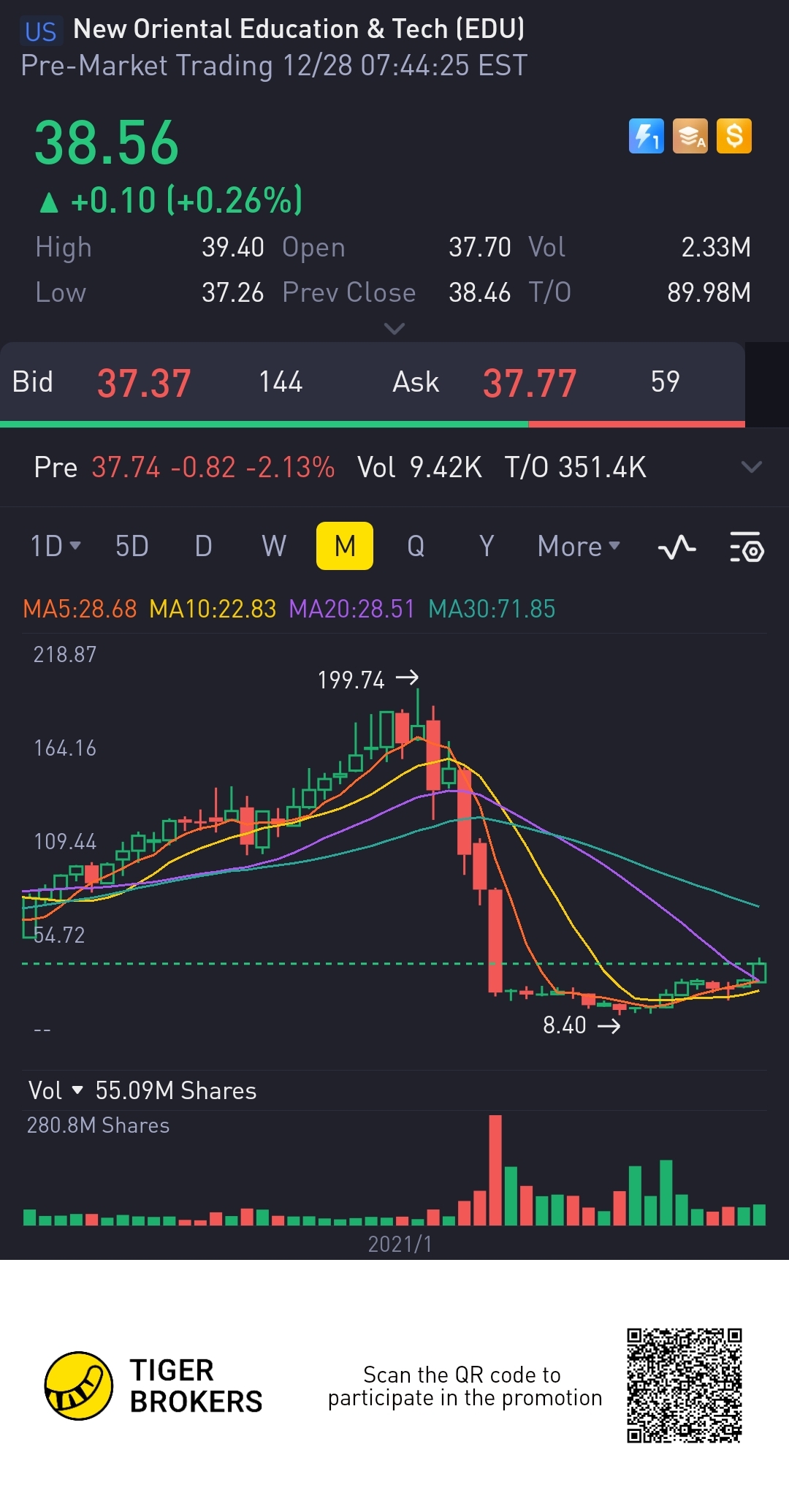The height and width of the screenshot is (1512, 789).
Task: Tap the price change +0.10 (+0.26%)
Action: coord(171,200)
